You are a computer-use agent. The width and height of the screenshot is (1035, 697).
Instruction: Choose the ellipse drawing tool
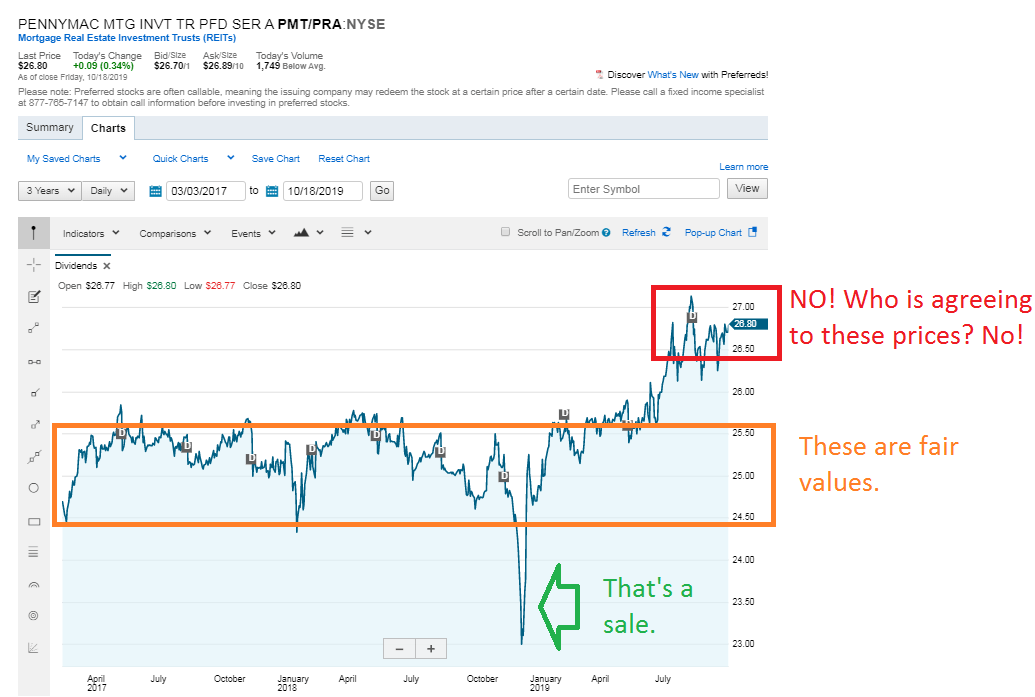[33, 488]
